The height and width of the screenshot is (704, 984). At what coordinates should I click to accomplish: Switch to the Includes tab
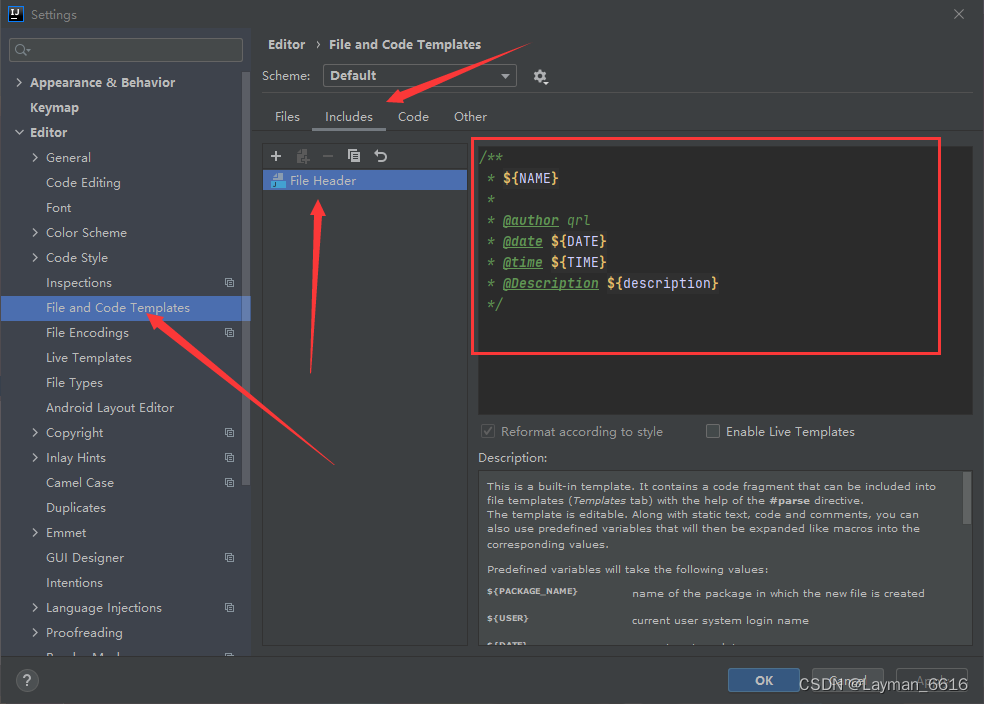tap(349, 117)
